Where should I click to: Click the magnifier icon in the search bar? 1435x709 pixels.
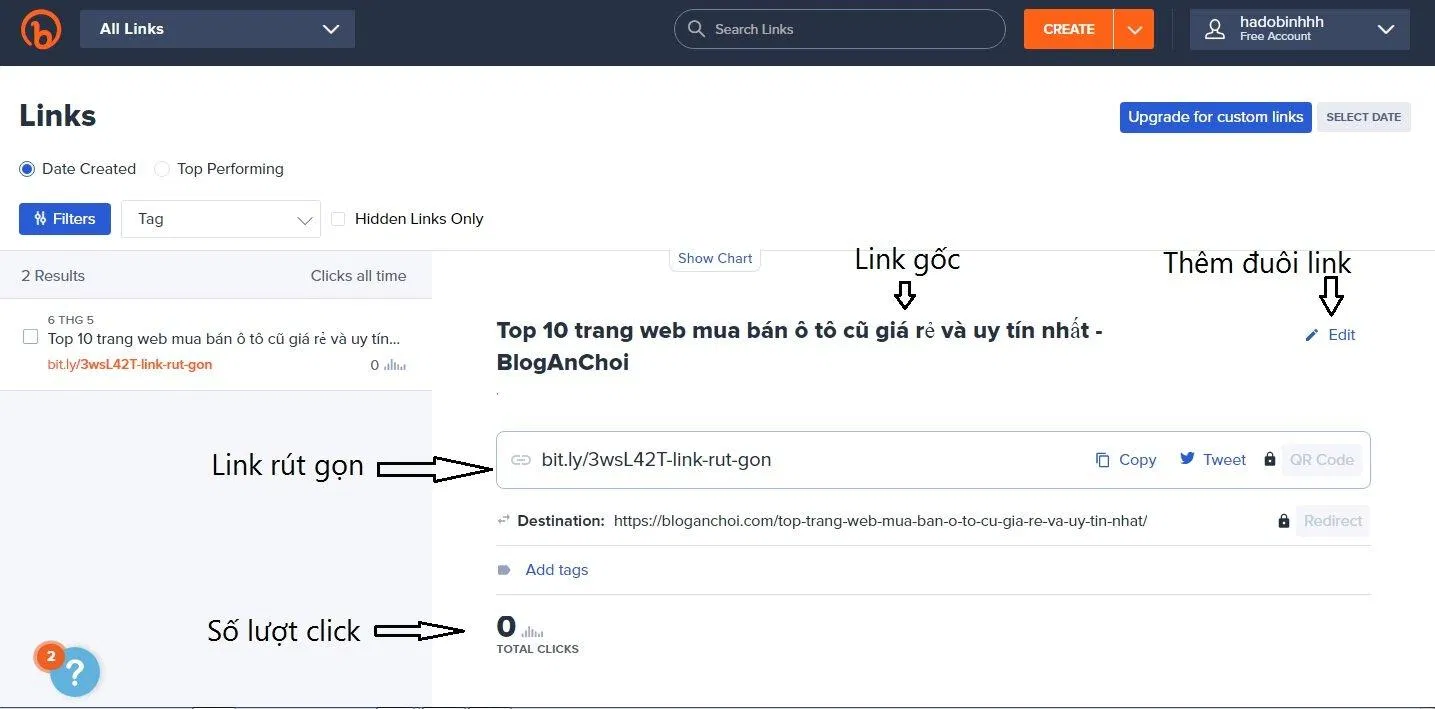point(696,29)
